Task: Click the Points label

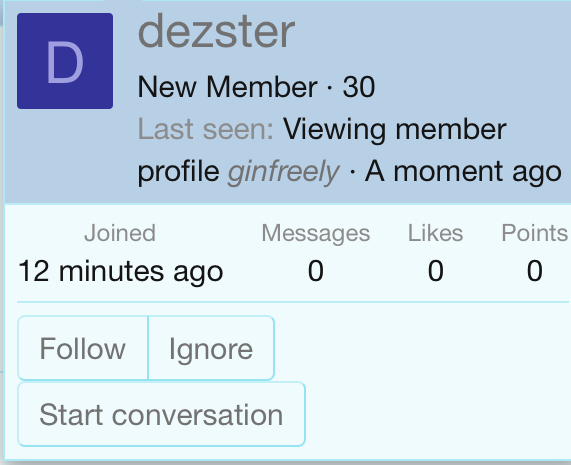Action: click(x=534, y=233)
